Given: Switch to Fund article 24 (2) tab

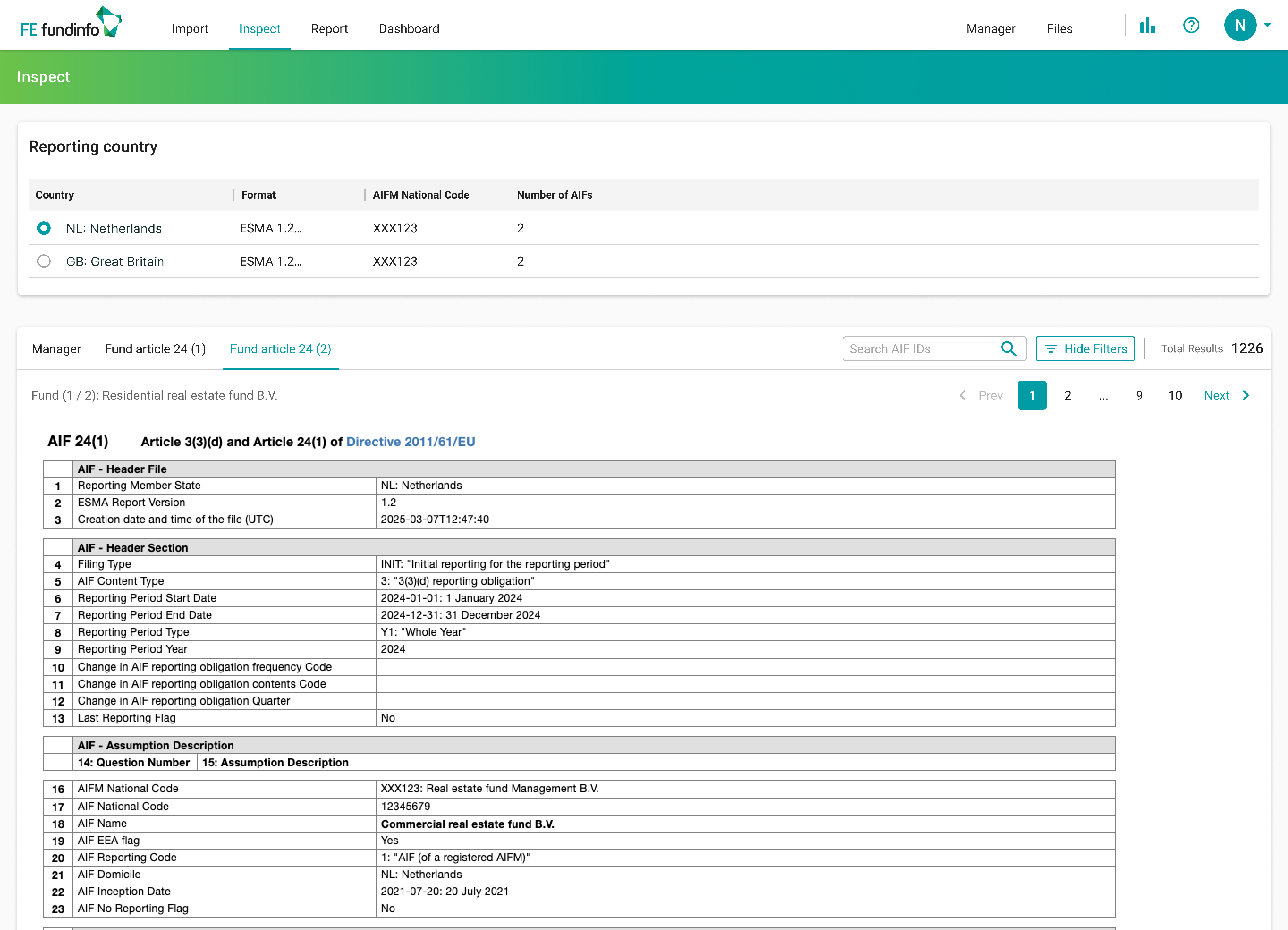Looking at the screenshot, I should 281,349.
